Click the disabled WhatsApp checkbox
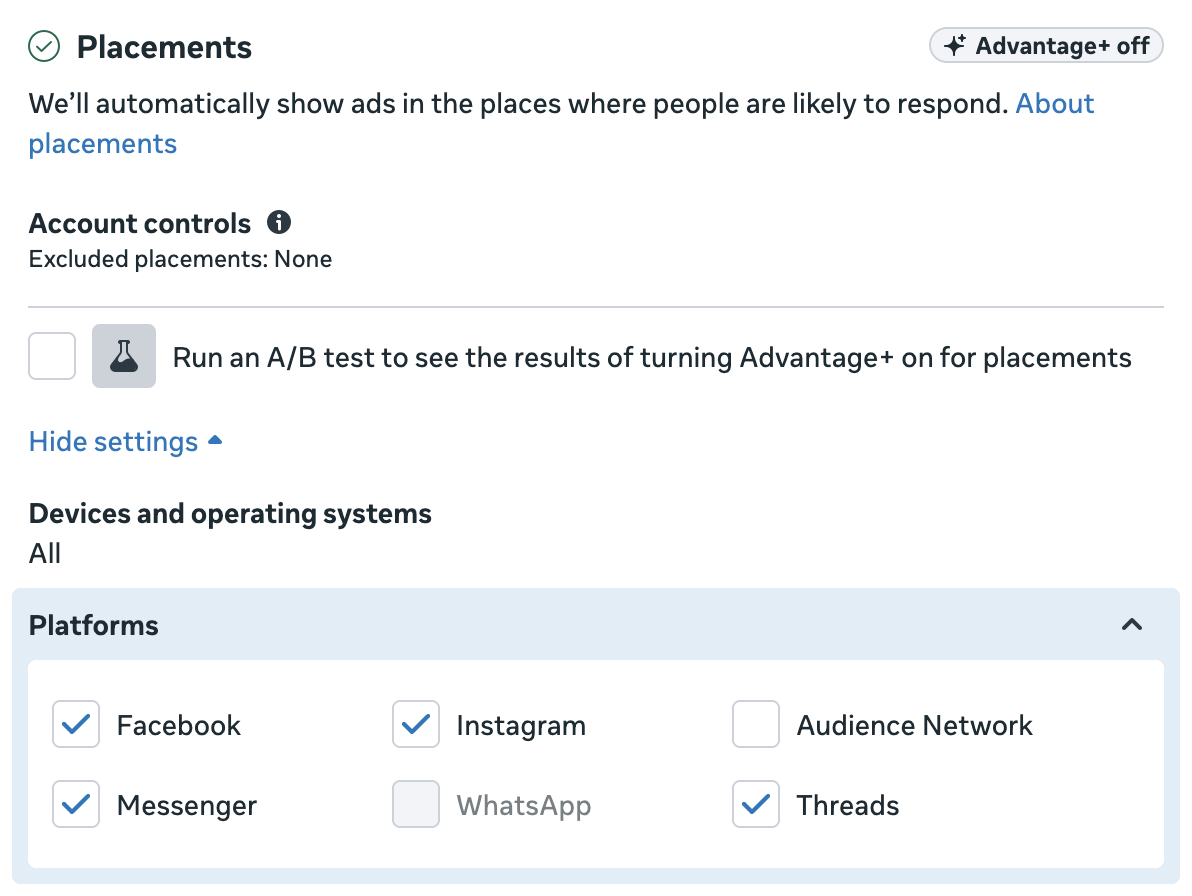 click(x=416, y=805)
